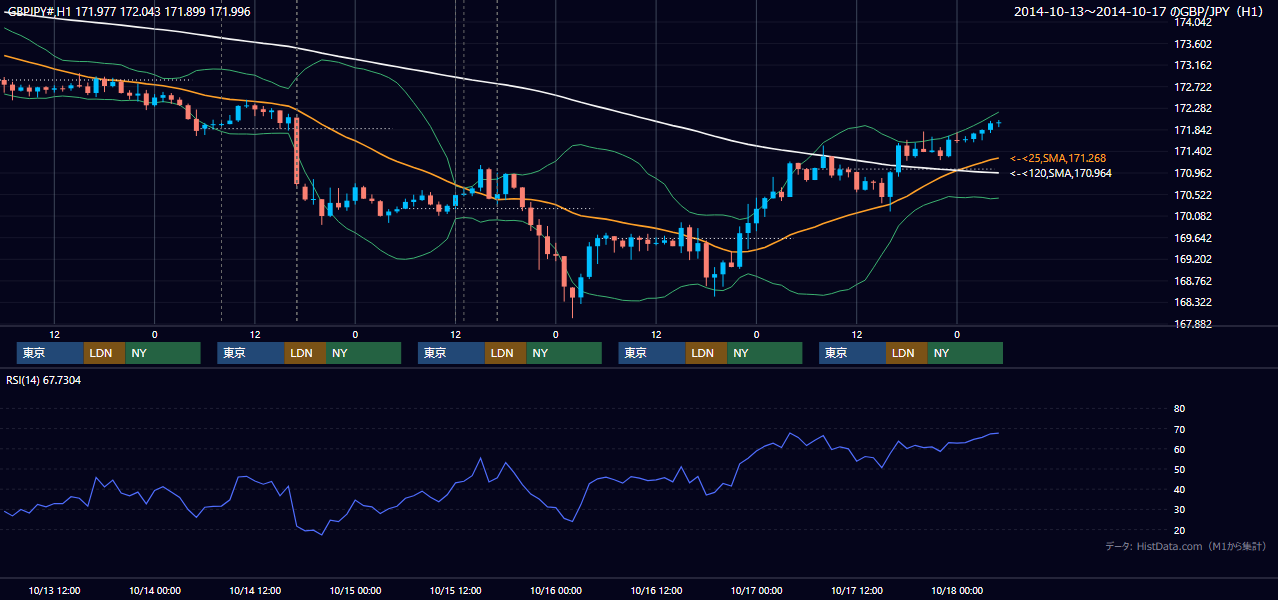
Task: Click the 10/18 00:00 time axis label
Action: click(x=957, y=590)
